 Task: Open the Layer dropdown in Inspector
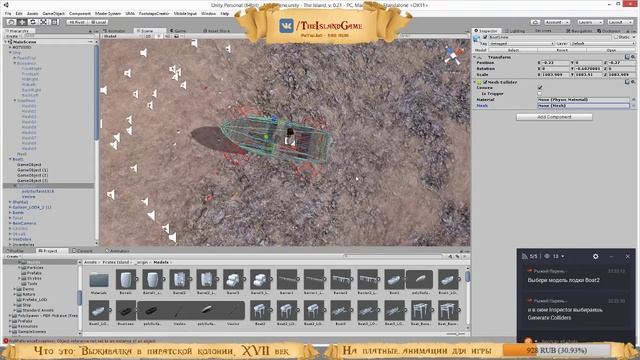[602, 43]
